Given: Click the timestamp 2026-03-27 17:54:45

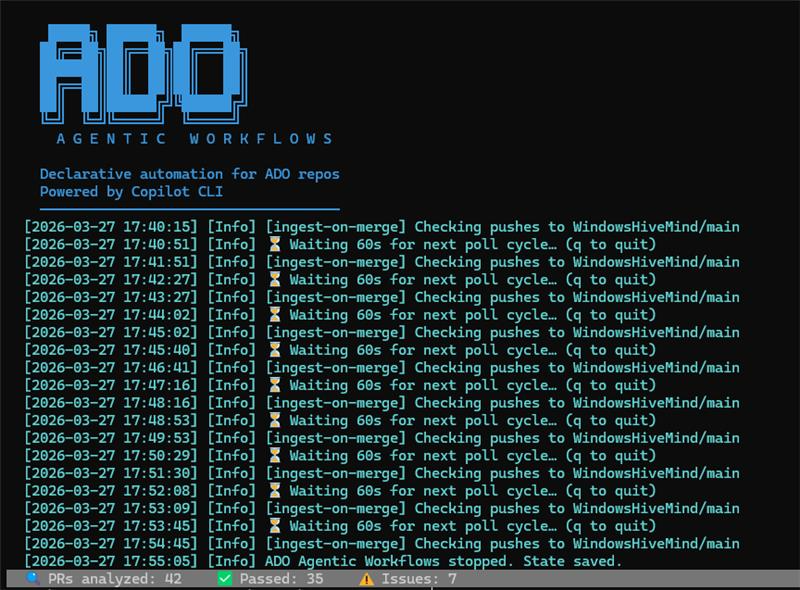Looking at the screenshot, I should (111, 544).
